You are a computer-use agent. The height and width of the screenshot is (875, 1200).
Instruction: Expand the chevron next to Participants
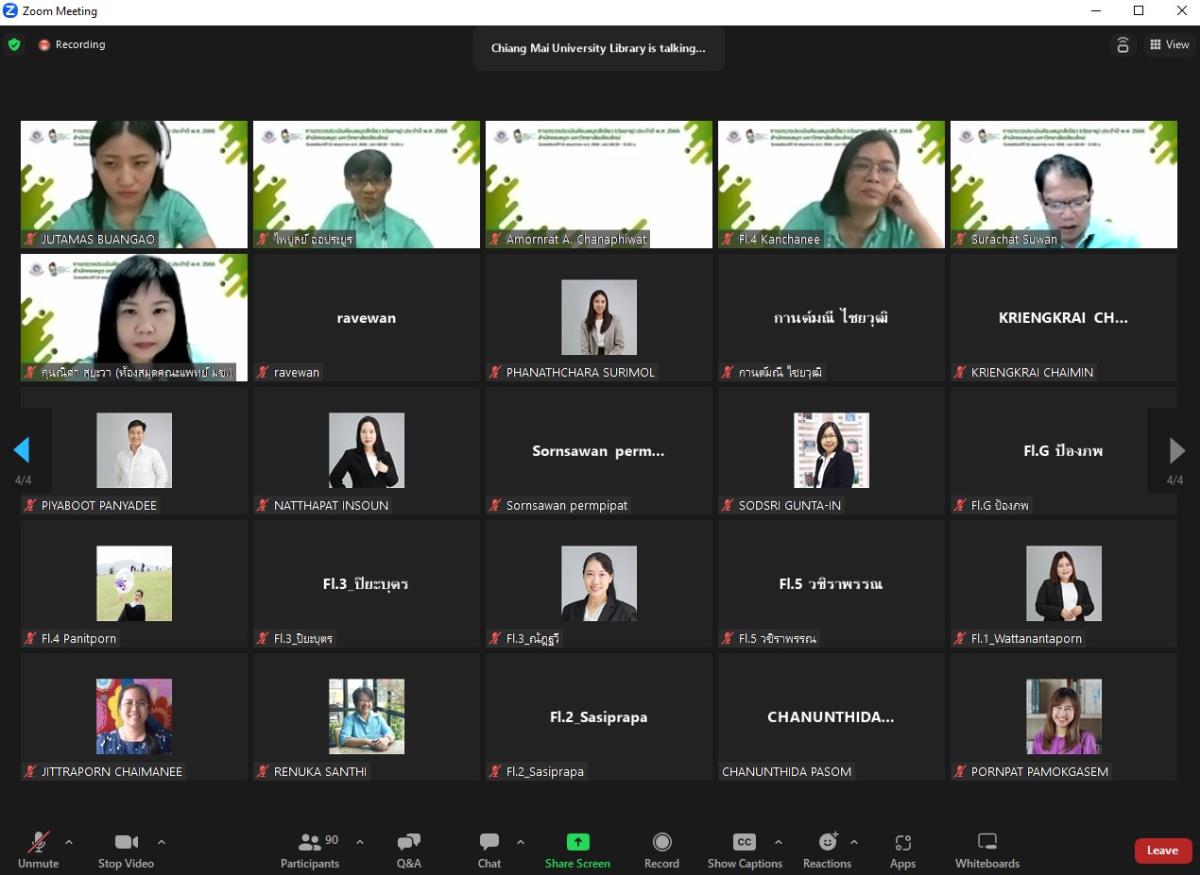pyautogui.click(x=360, y=842)
